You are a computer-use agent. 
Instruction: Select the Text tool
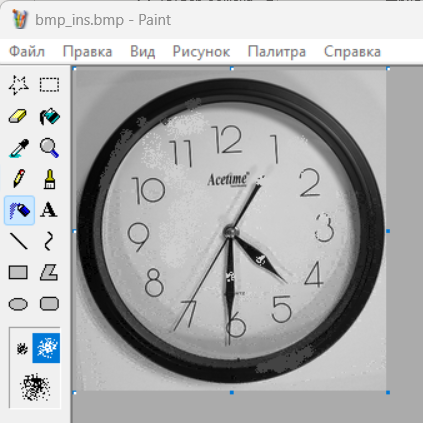click(49, 210)
